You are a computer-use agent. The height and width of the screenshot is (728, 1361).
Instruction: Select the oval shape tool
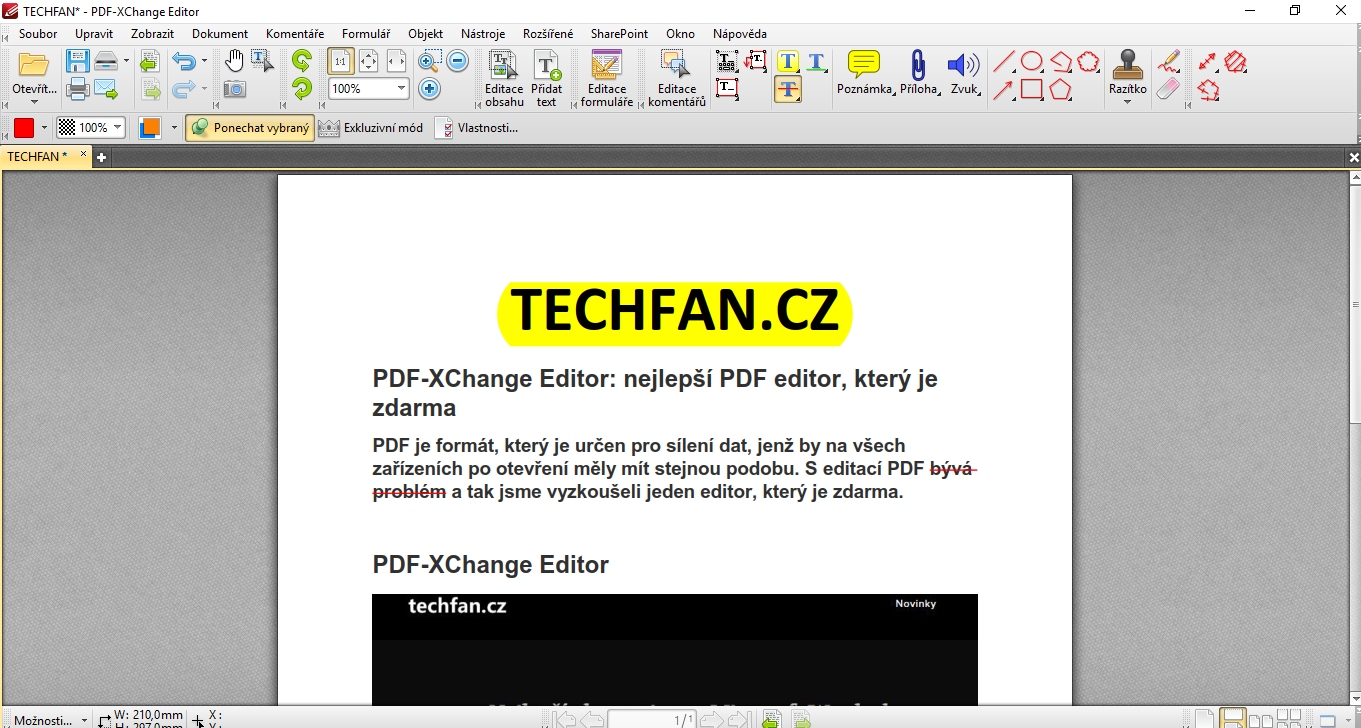pos(1032,62)
